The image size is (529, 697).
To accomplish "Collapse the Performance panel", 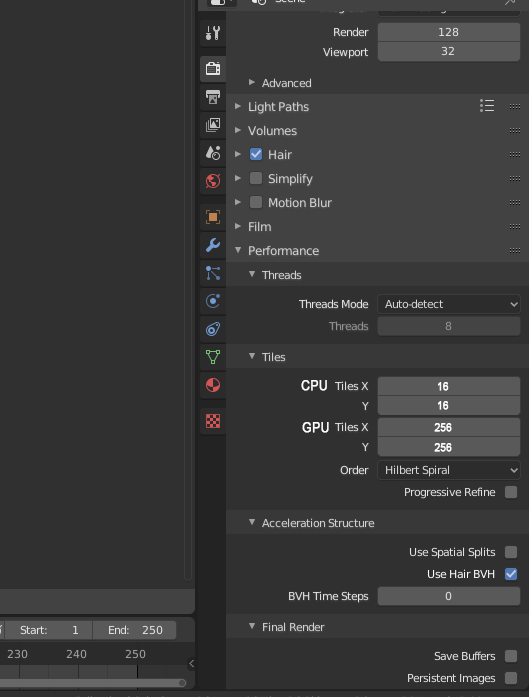I will [x=238, y=250].
